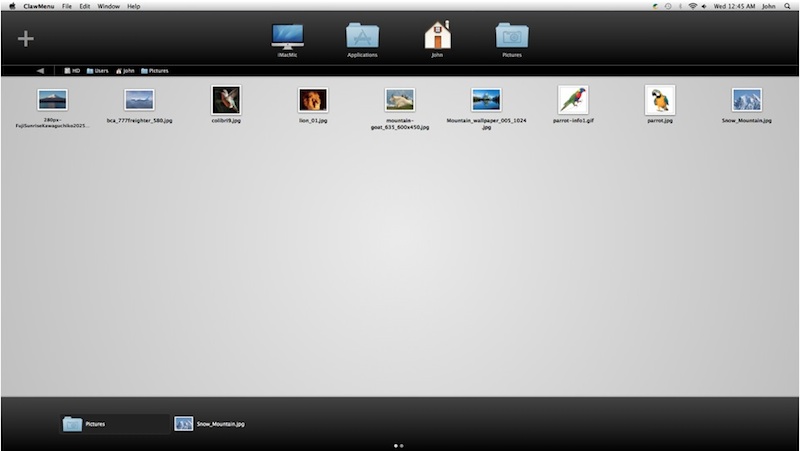Open the Pictures folder in top bar
Screen dimensions: 800x451
tap(512, 37)
